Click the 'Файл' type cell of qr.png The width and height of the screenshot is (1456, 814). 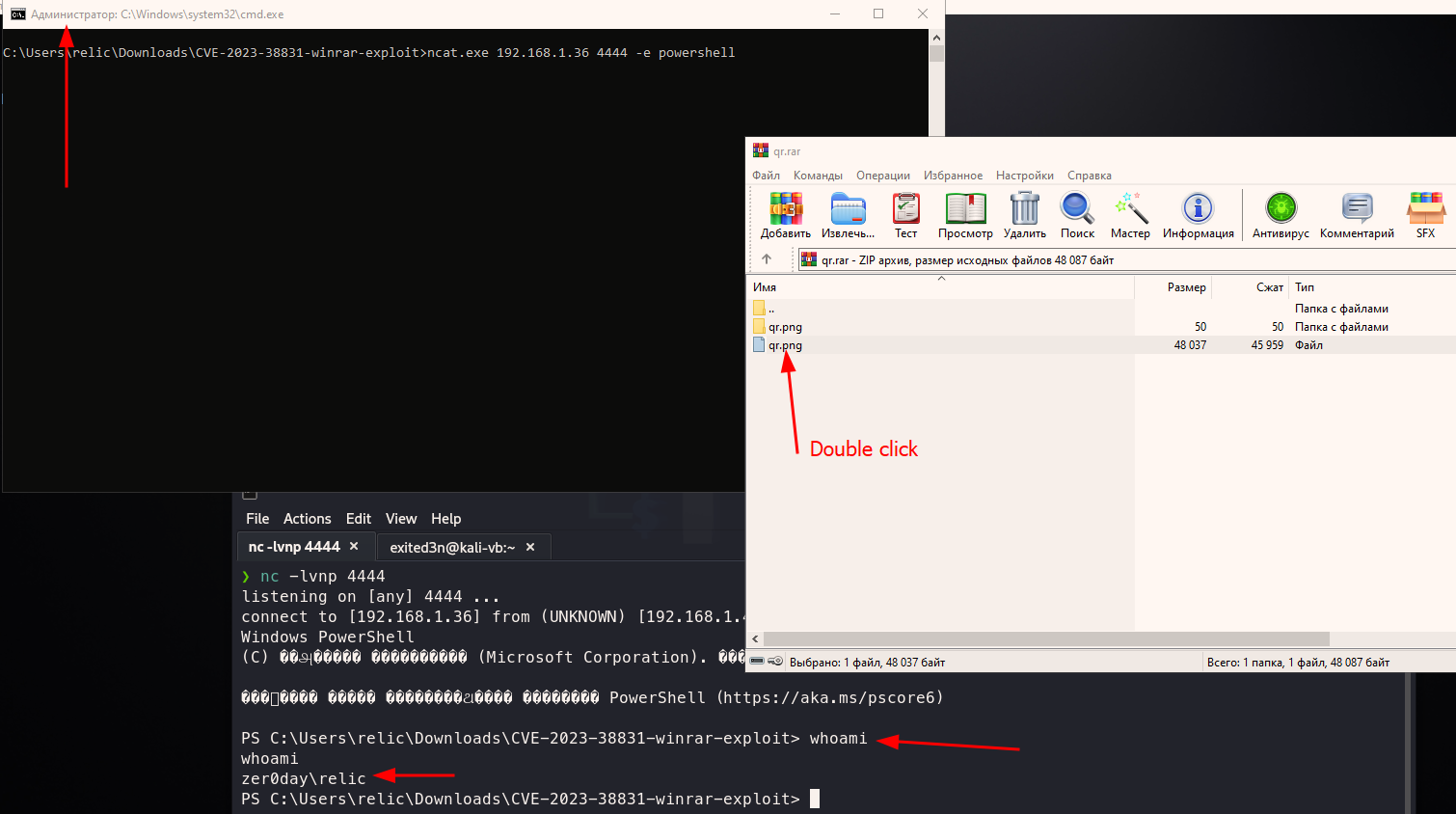click(x=1308, y=345)
